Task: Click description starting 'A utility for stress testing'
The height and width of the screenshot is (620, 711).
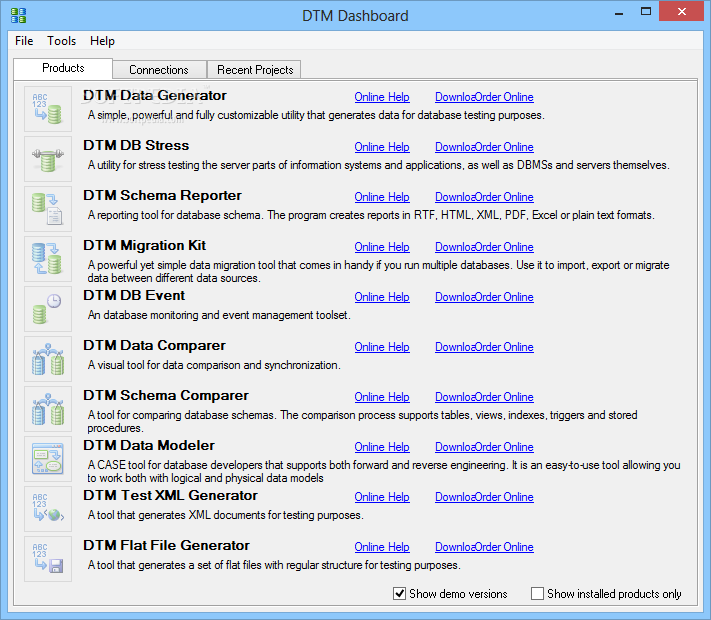Action: click(379, 165)
